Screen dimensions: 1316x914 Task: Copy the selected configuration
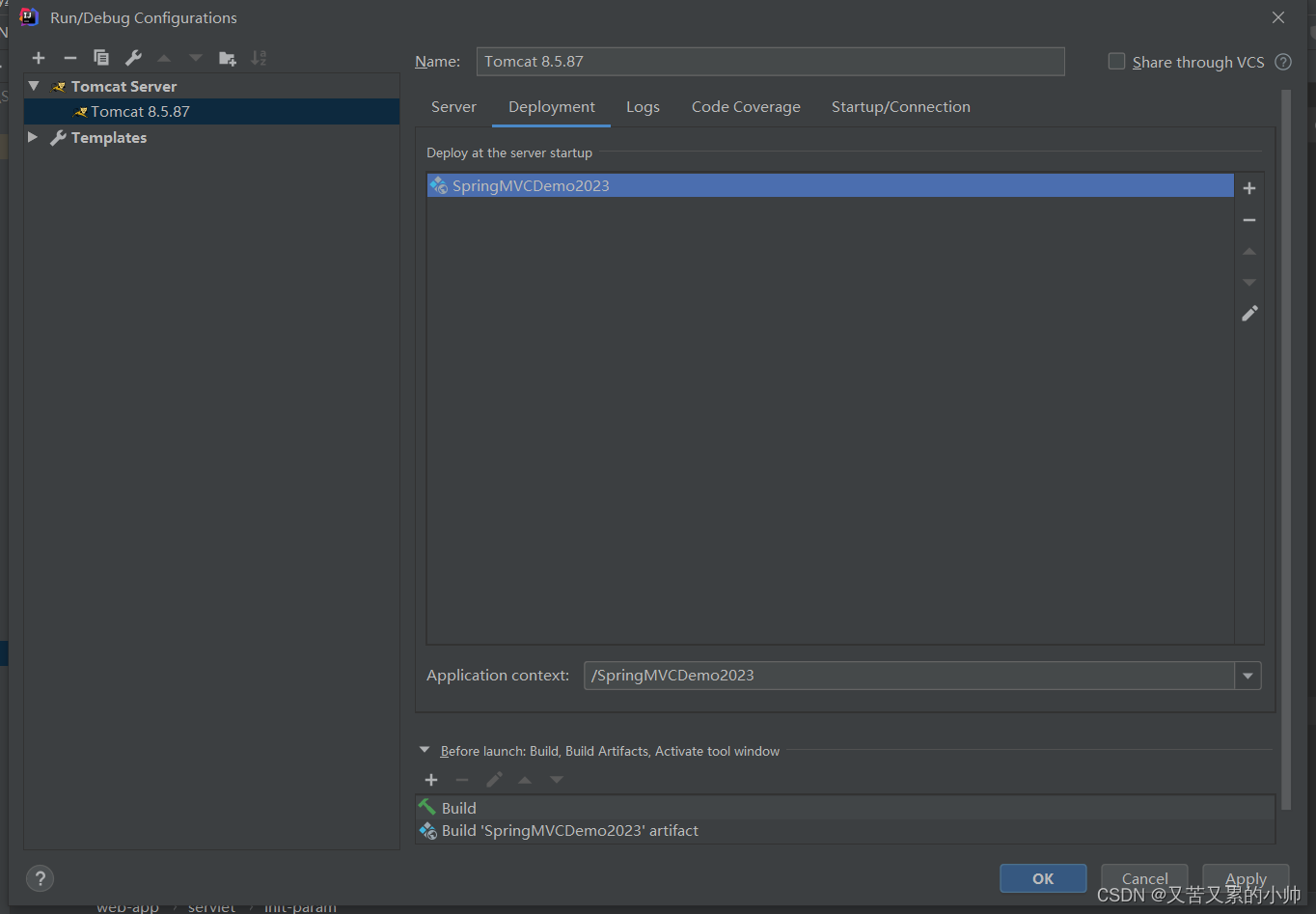[101, 58]
